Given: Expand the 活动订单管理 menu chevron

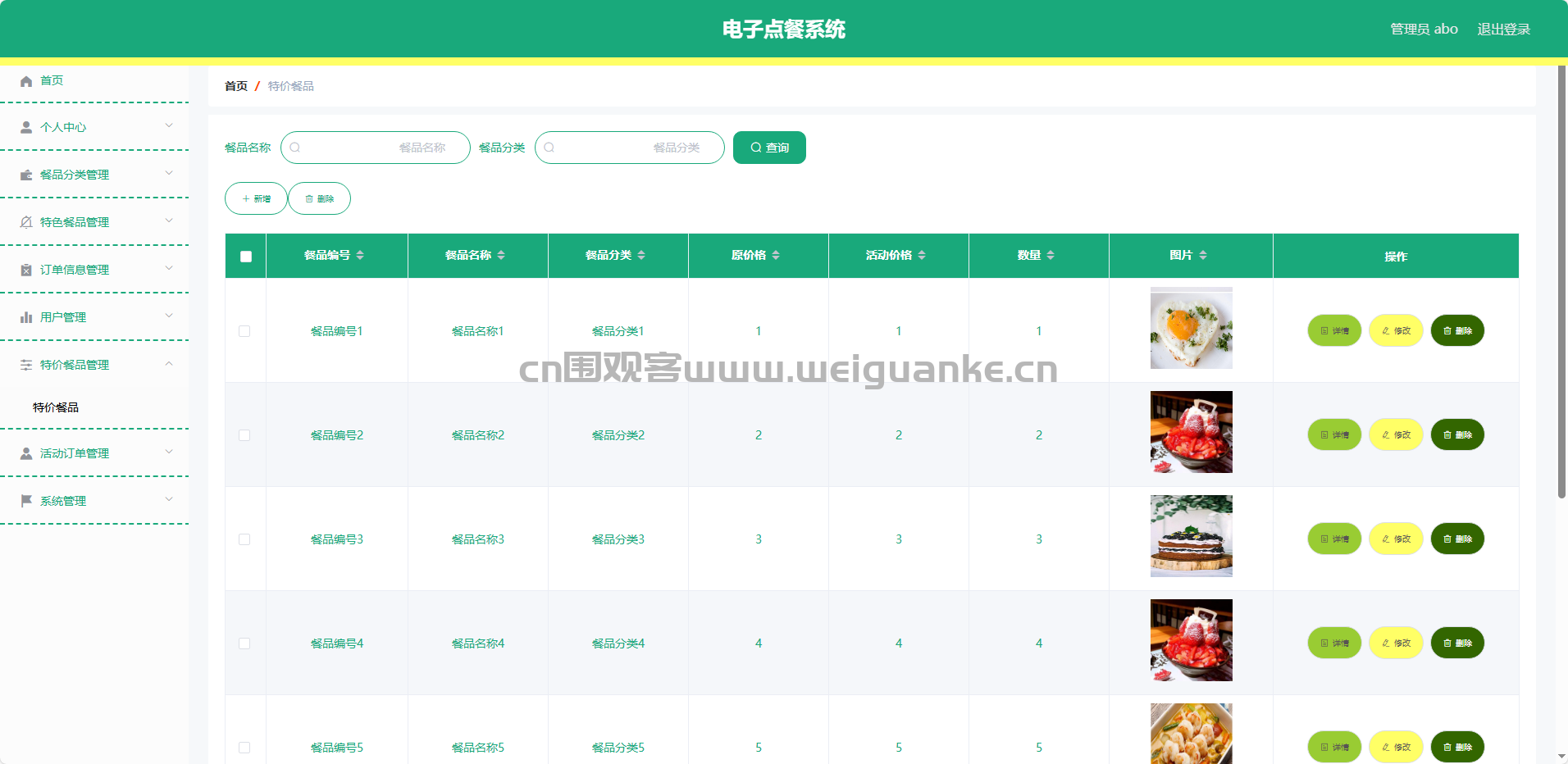Looking at the screenshot, I should click(169, 452).
